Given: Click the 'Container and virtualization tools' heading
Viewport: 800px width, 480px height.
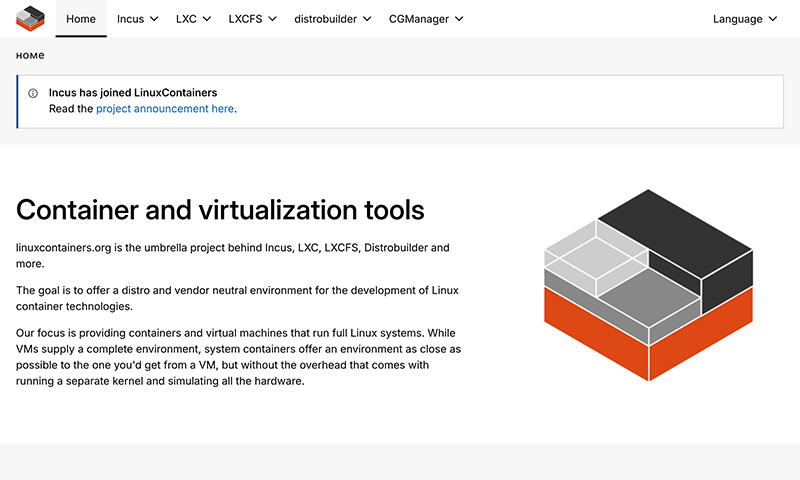Looking at the screenshot, I should tap(220, 210).
